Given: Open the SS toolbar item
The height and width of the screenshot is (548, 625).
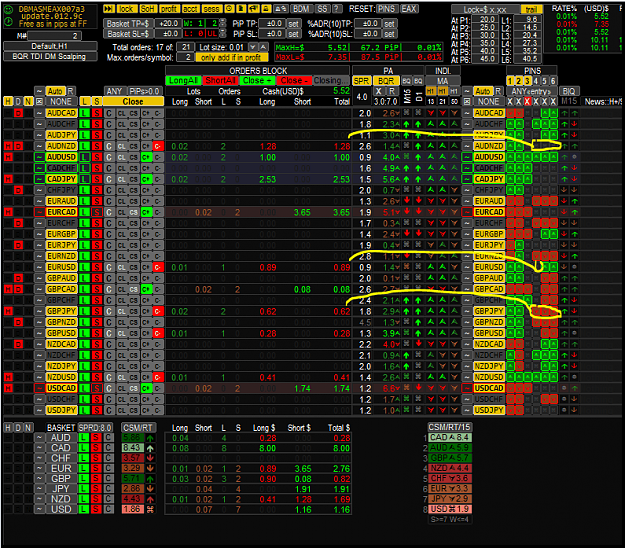Looking at the screenshot, I should [322, 9].
